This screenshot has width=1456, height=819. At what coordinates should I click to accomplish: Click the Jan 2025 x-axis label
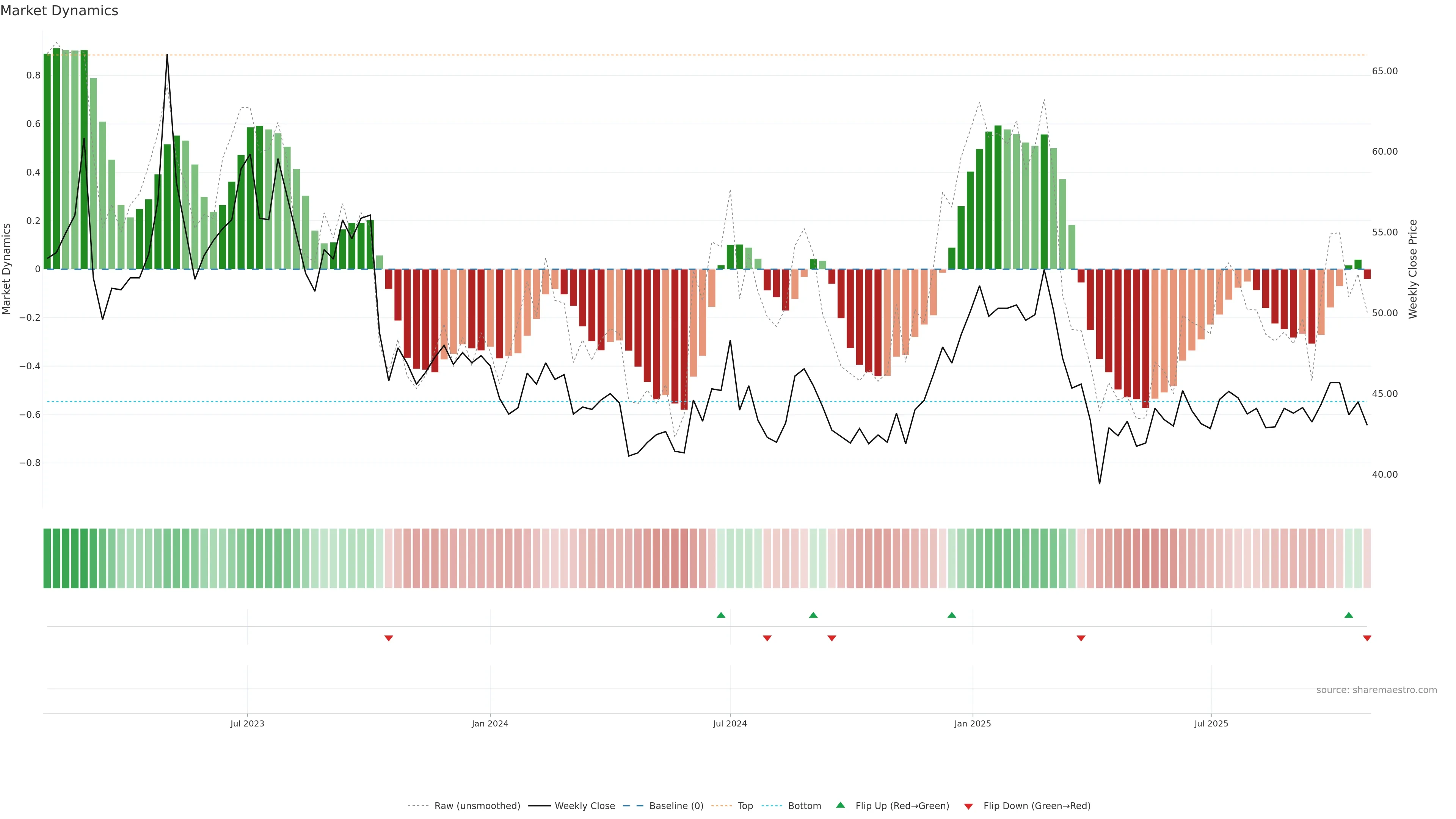(972, 723)
